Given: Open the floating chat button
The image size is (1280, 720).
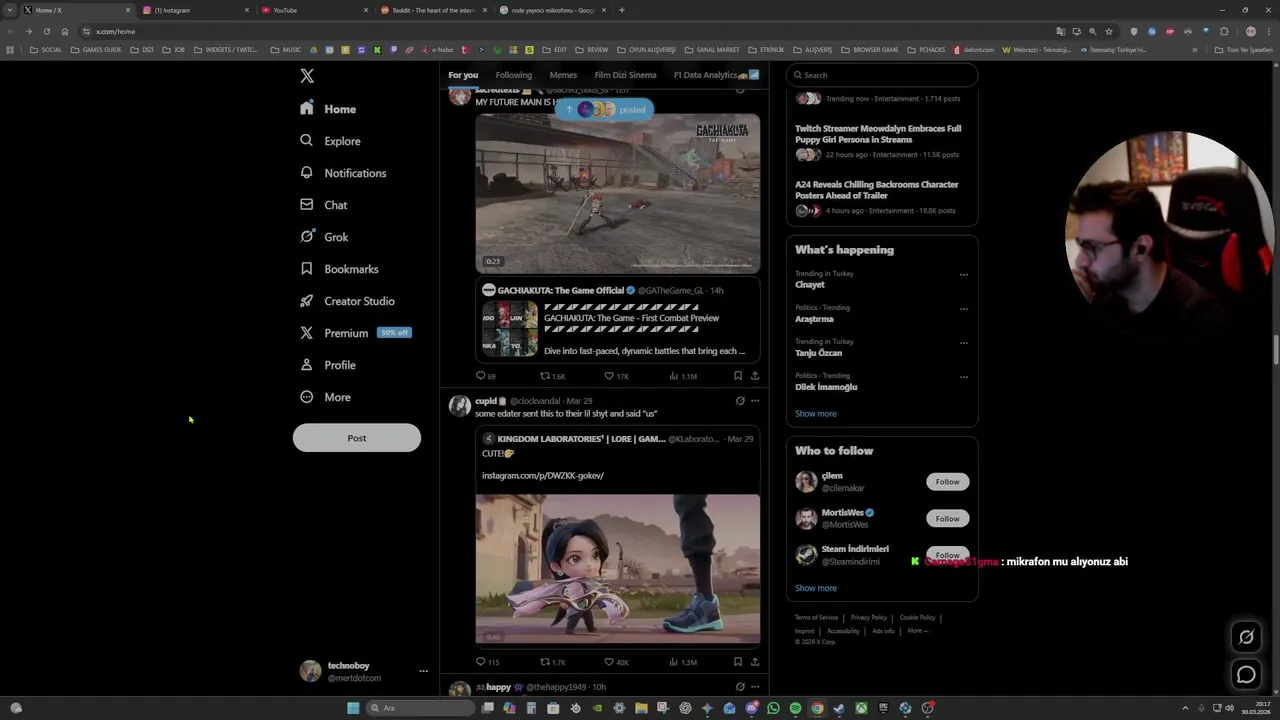Looking at the screenshot, I should pyautogui.click(x=1246, y=675).
